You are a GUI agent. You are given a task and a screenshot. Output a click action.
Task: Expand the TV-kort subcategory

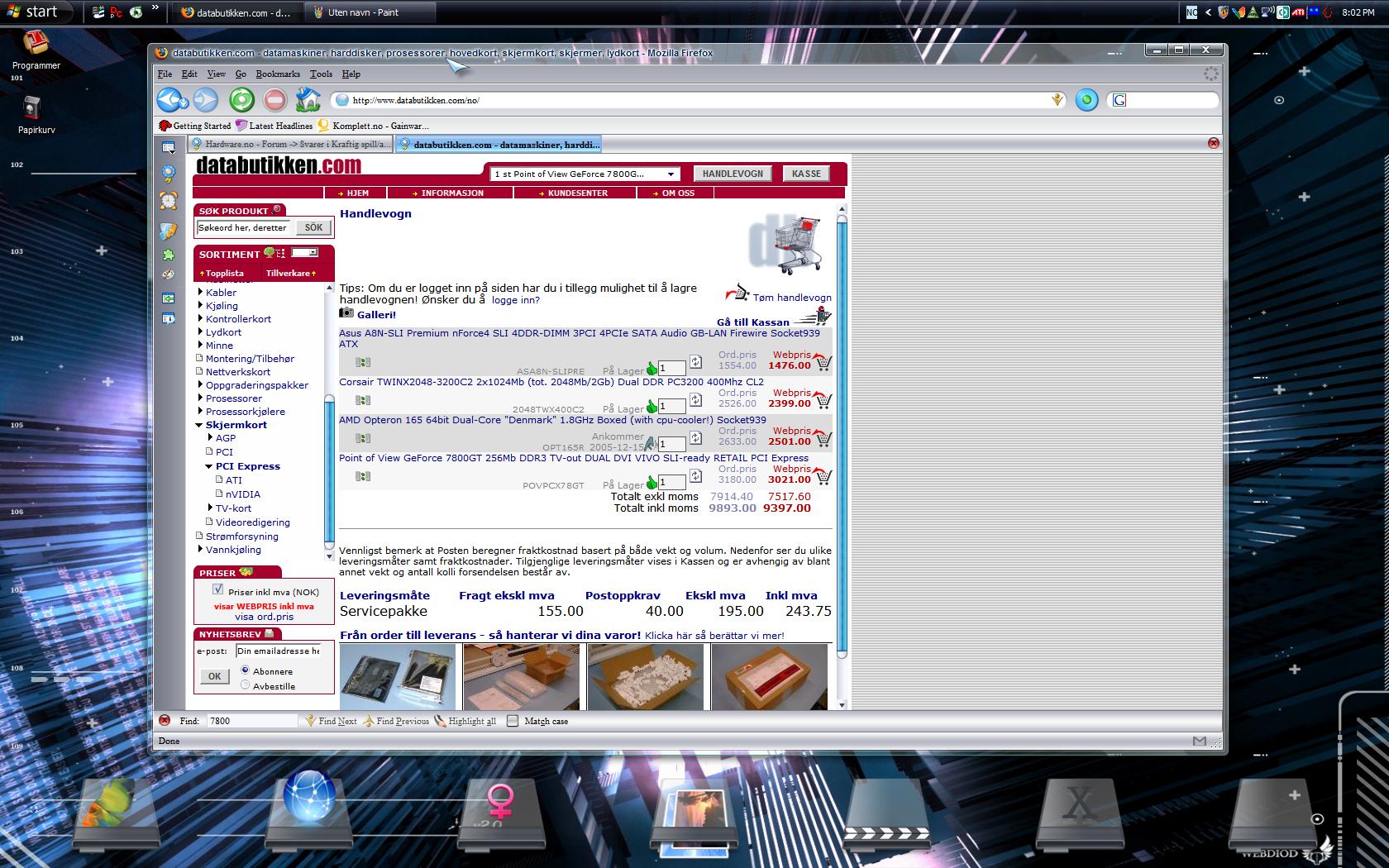pyautogui.click(x=210, y=508)
